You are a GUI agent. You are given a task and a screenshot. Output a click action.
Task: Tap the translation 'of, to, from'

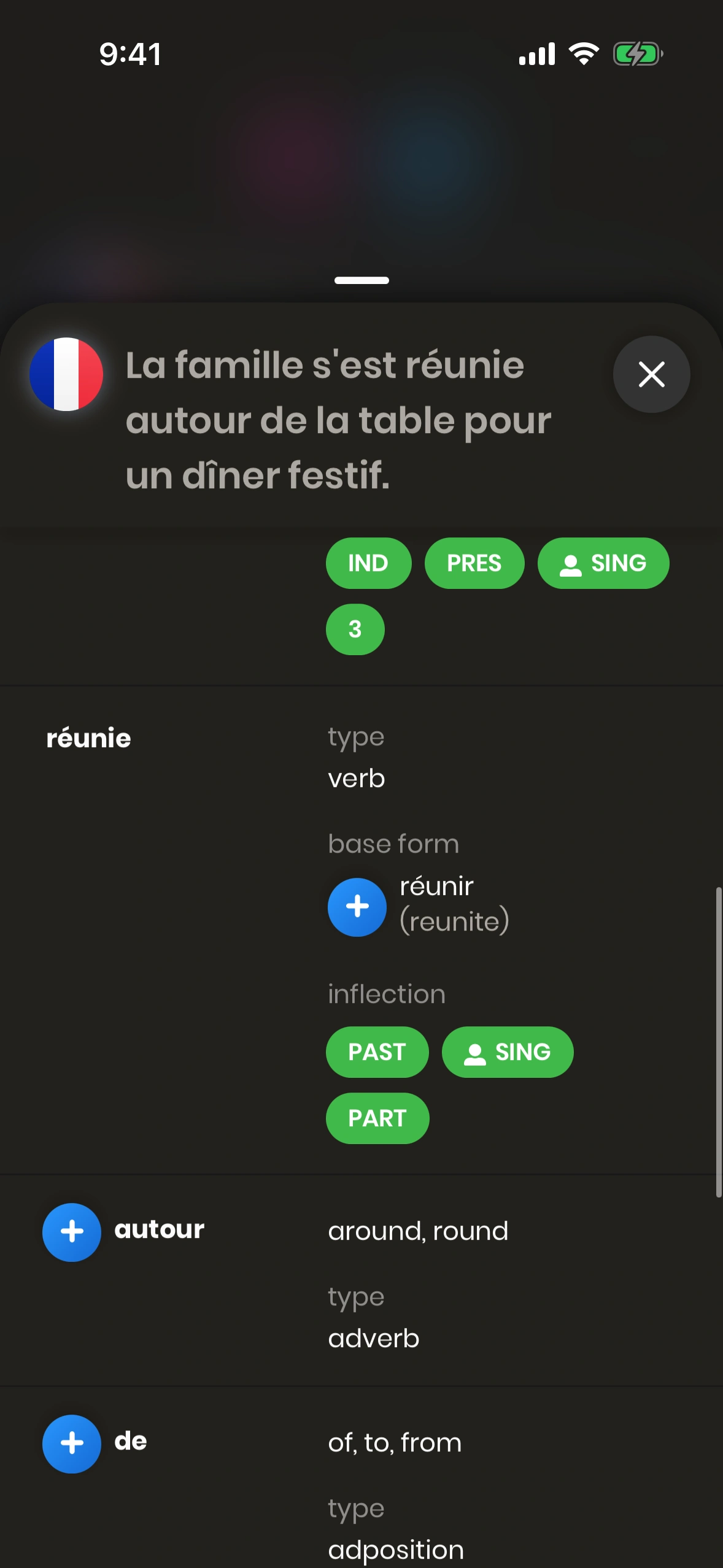tap(395, 1443)
